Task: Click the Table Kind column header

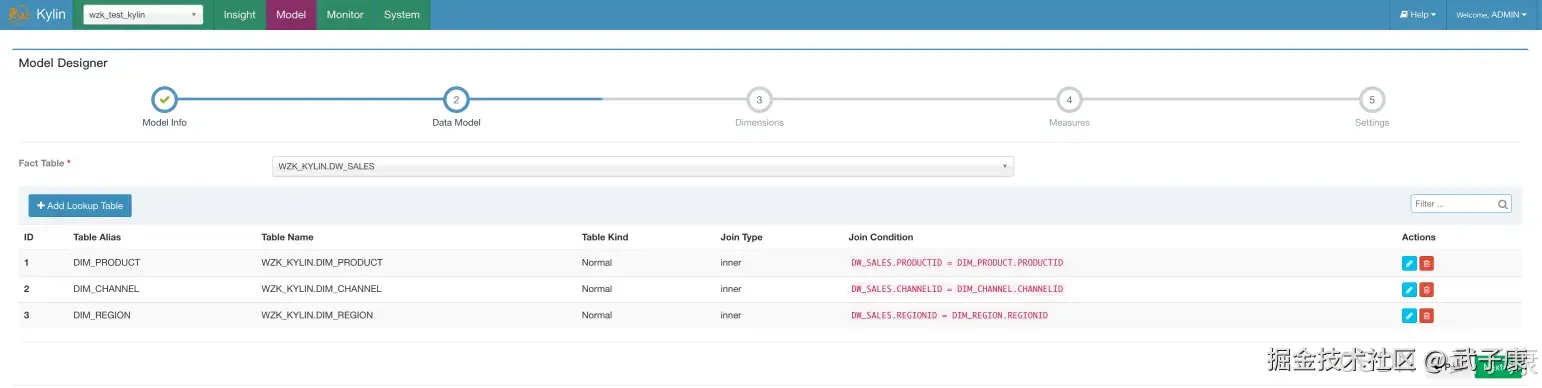Action: 605,237
